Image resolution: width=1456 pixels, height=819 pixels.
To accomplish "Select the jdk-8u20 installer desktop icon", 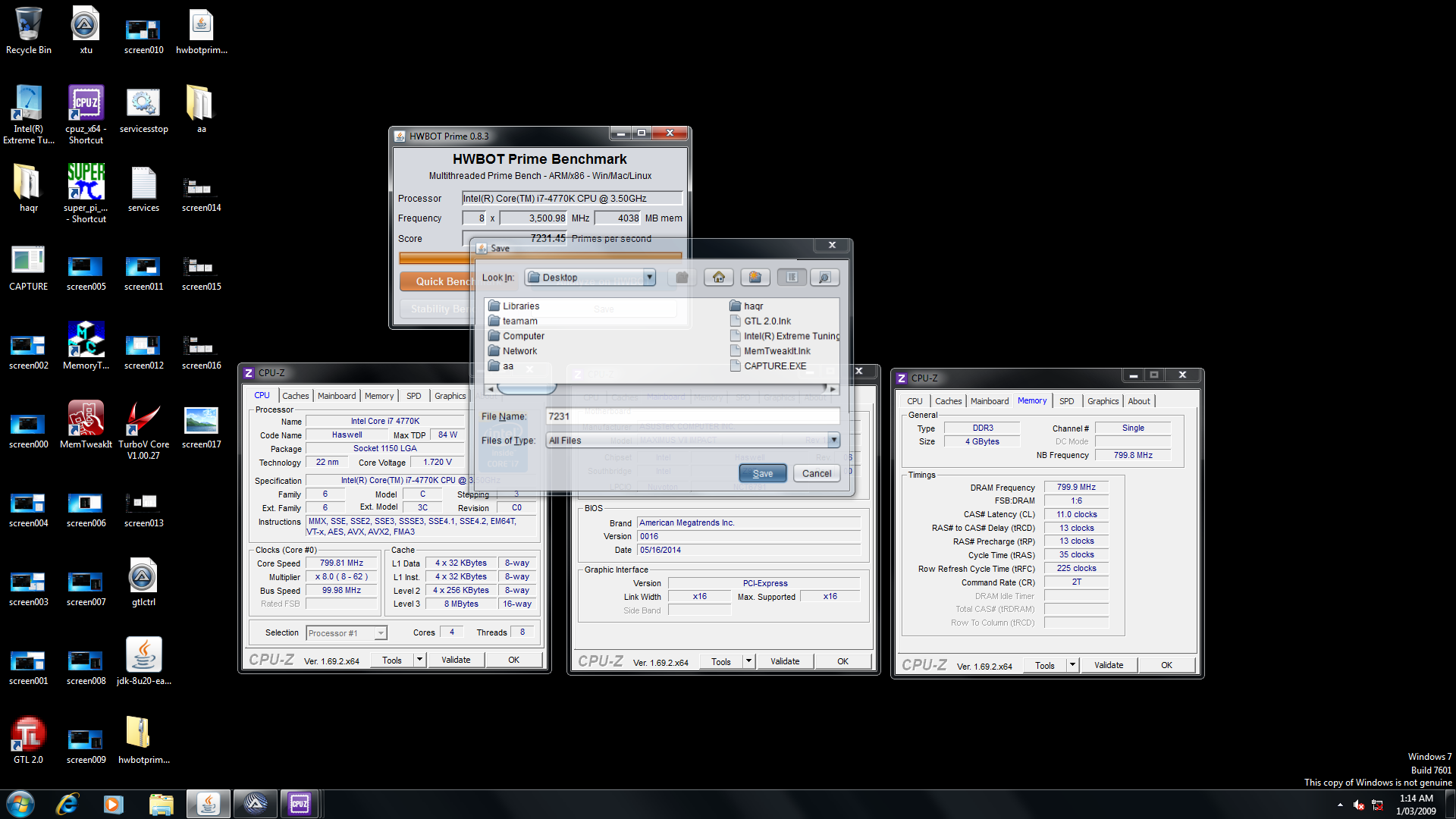I will point(143,661).
